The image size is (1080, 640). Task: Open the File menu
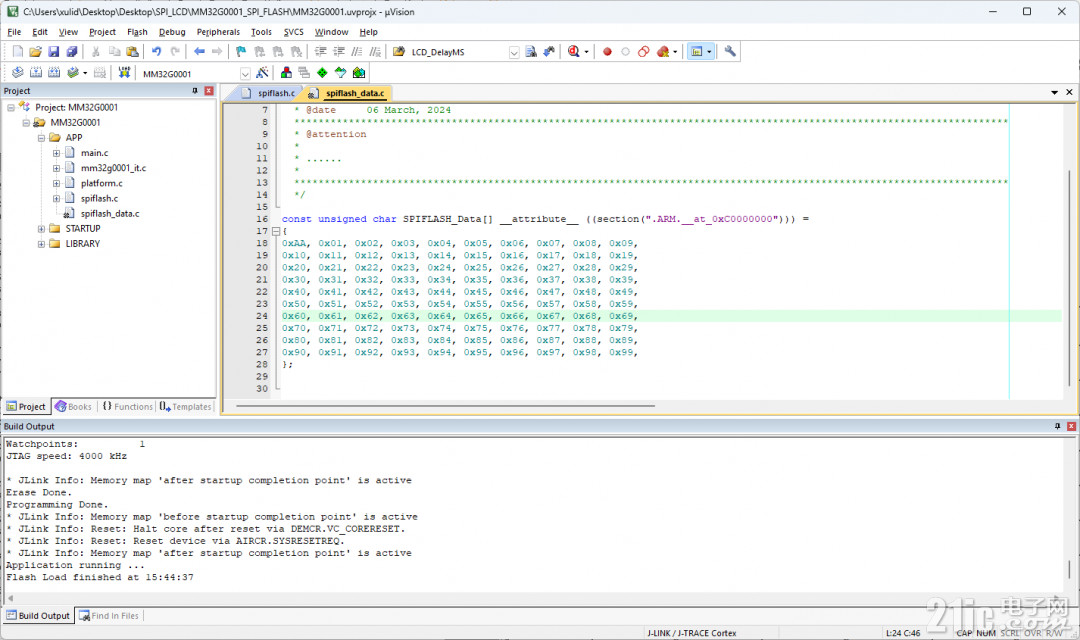click(x=14, y=32)
